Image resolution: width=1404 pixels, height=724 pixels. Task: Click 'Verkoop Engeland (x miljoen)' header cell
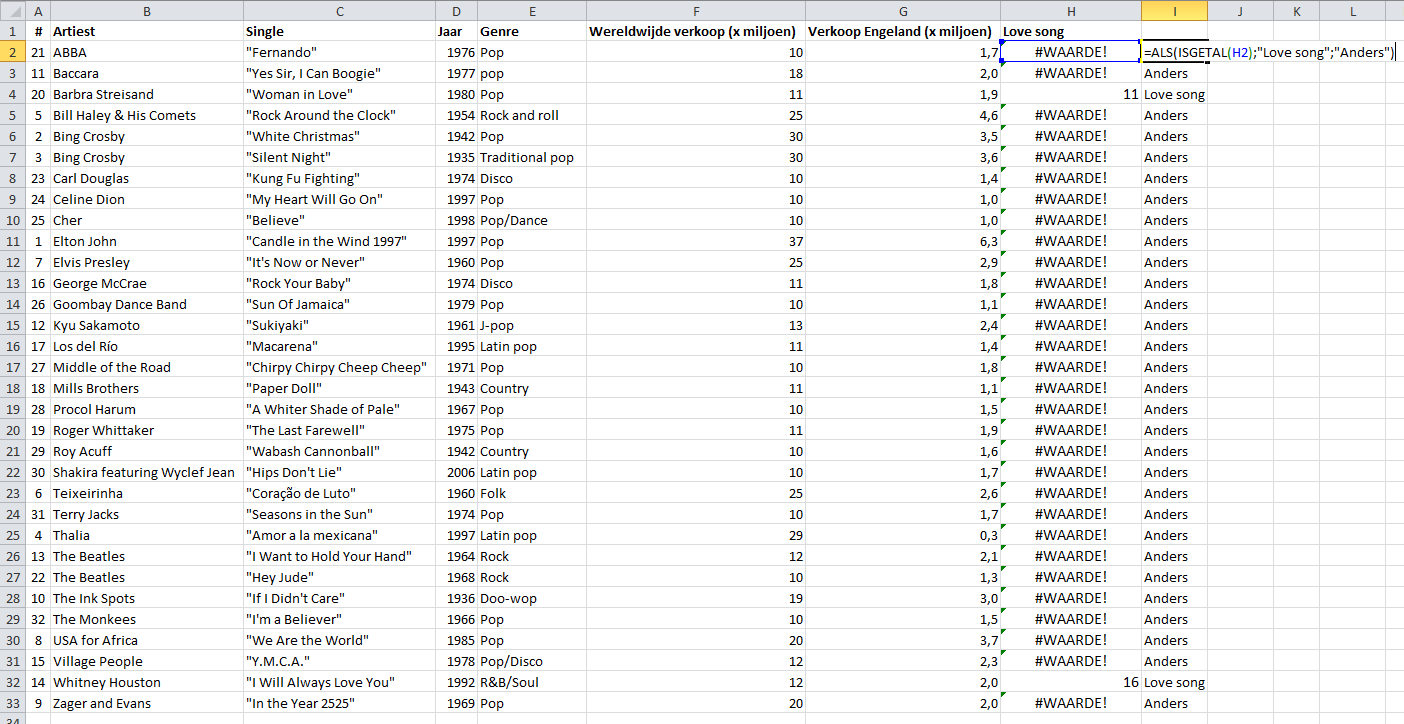coord(903,31)
